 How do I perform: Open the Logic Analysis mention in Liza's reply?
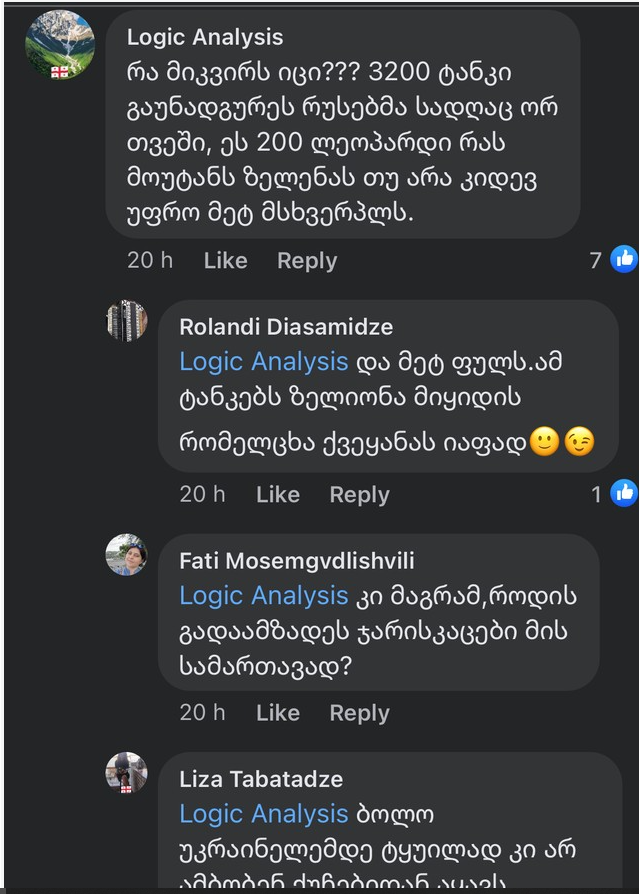pyautogui.click(x=262, y=814)
